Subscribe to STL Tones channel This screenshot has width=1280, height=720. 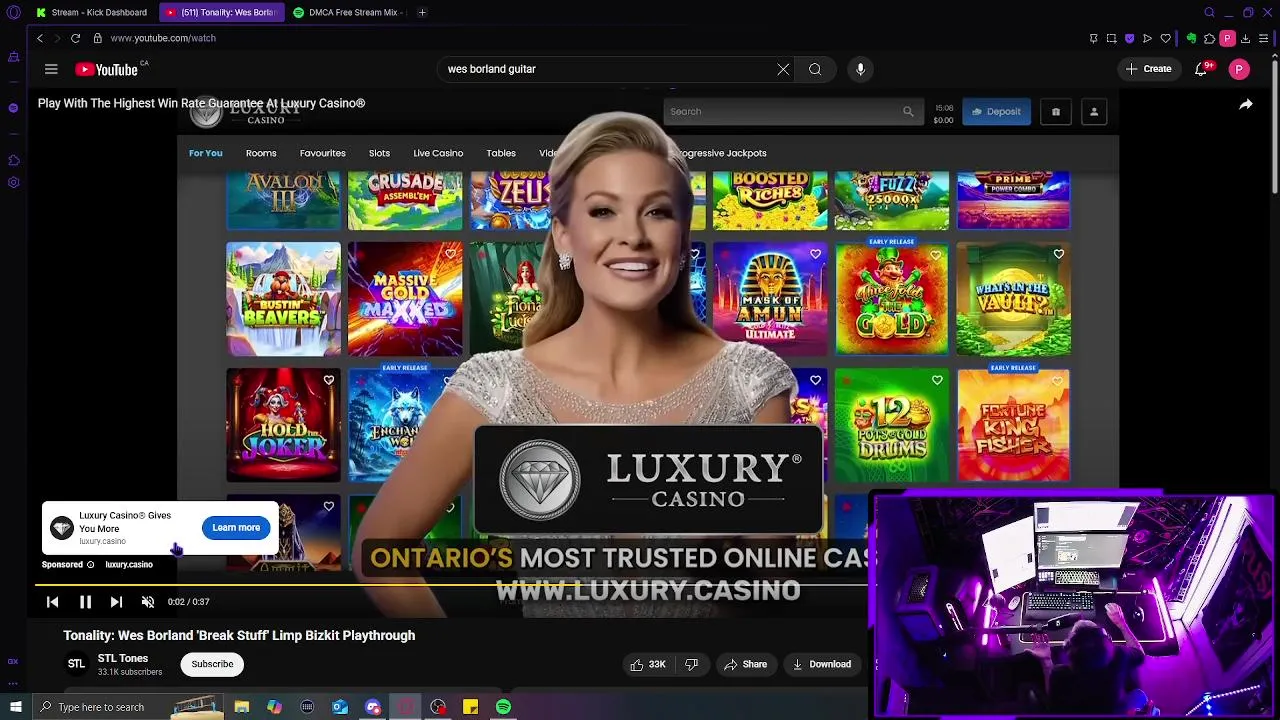[x=212, y=664]
